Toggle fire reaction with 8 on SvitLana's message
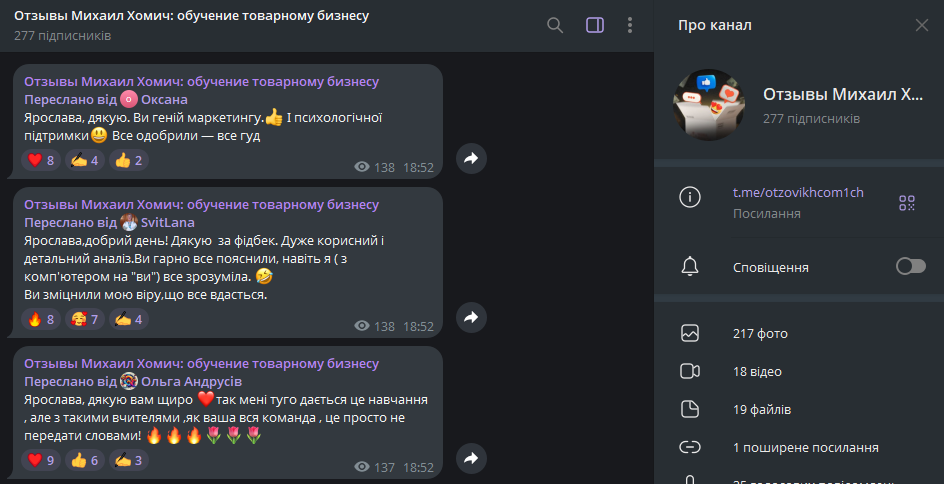 click(x=41, y=319)
